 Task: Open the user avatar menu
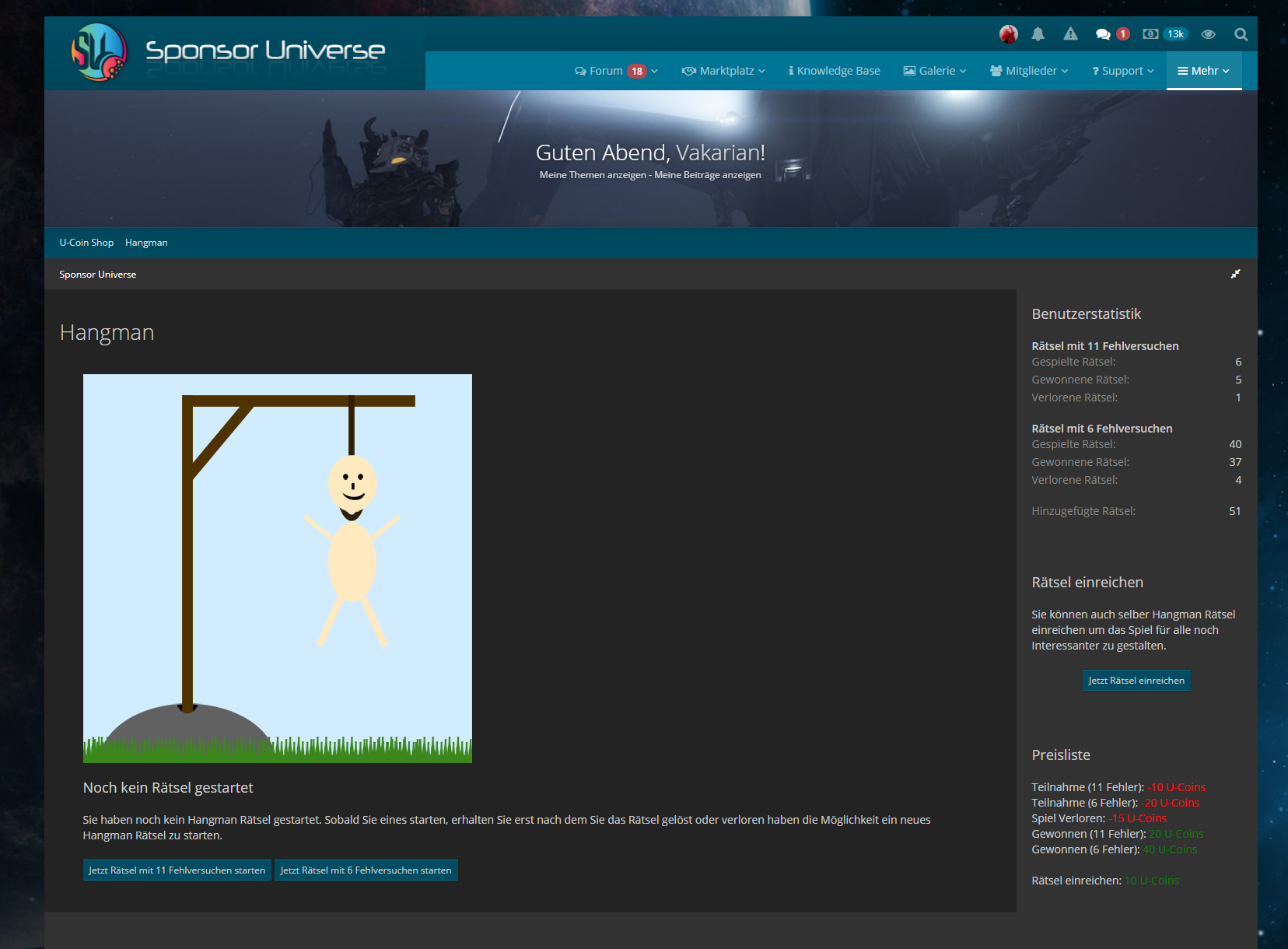click(1008, 34)
